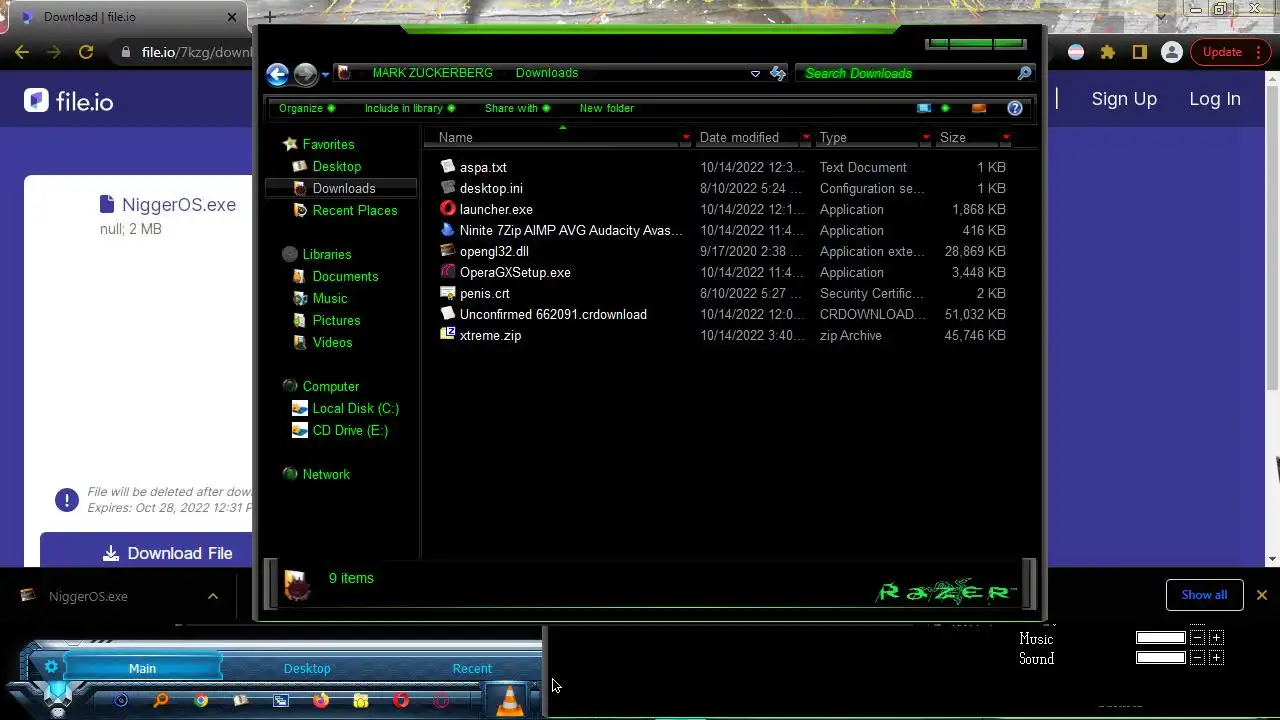Open Chrome from the taskbar
Viewport: 1280px width, 720px height.
(201, 701)
